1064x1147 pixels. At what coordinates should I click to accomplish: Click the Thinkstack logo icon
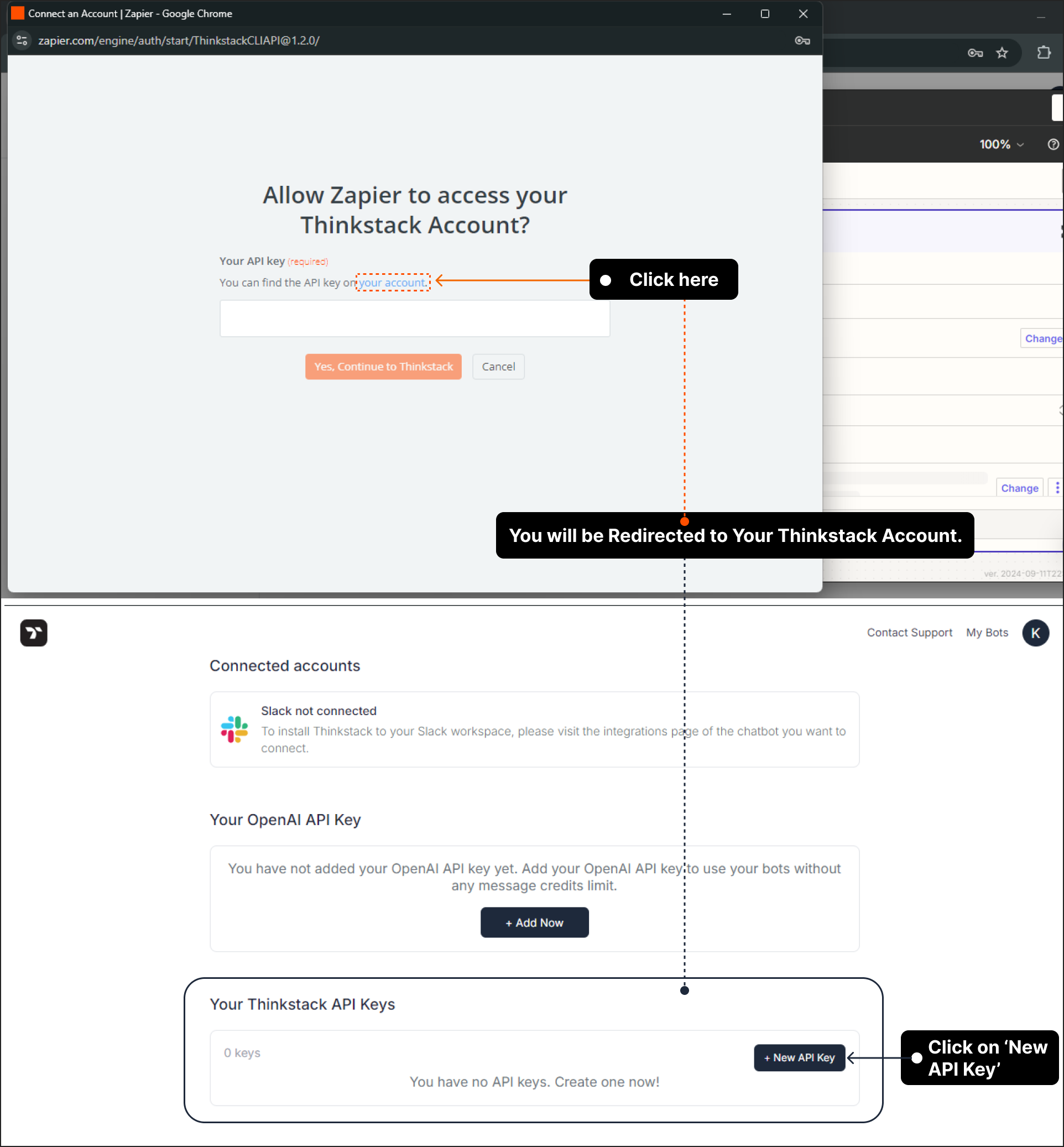(34, 631)
